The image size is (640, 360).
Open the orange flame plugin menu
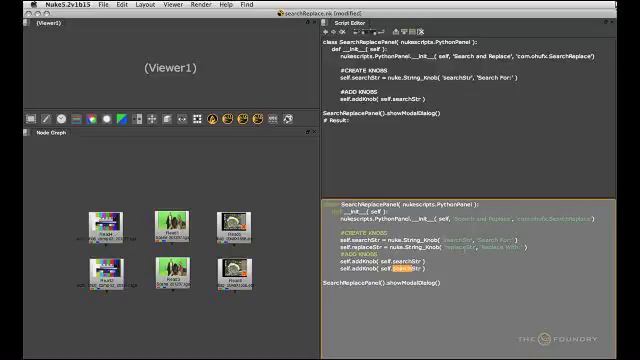tap(212, 119)
